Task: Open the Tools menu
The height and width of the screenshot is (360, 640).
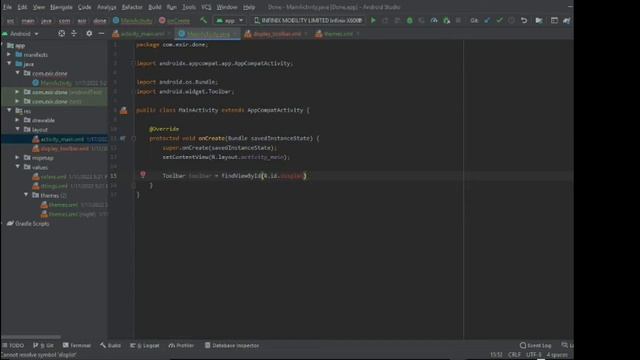Action: 189,7
